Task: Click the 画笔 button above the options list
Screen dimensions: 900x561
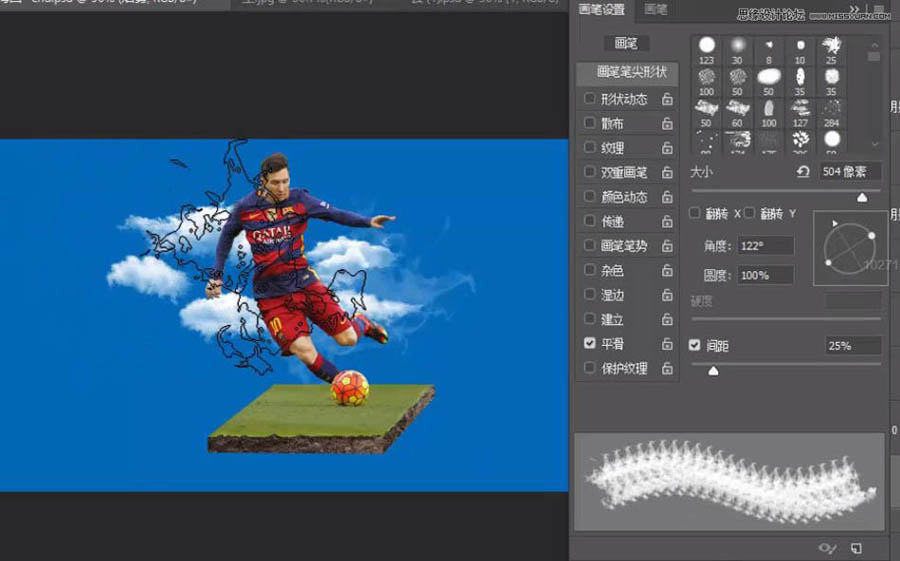Action: (626, 44)
